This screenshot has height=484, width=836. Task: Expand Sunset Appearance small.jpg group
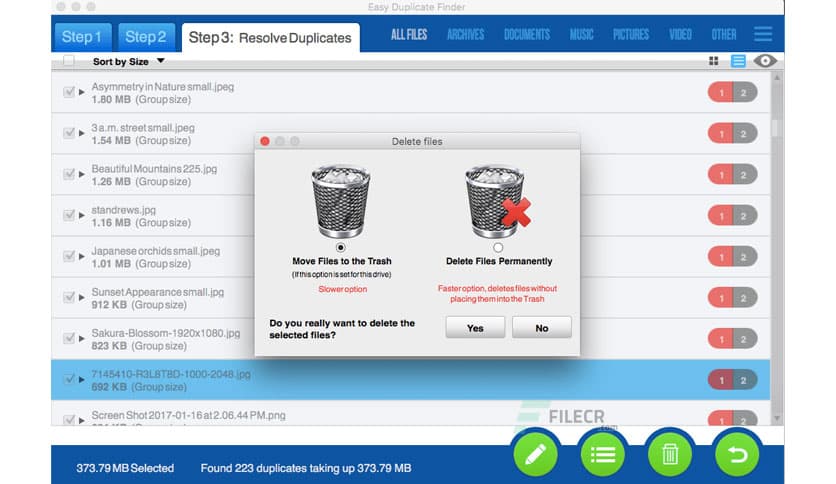pyautogui.click(x=82, y=297)
